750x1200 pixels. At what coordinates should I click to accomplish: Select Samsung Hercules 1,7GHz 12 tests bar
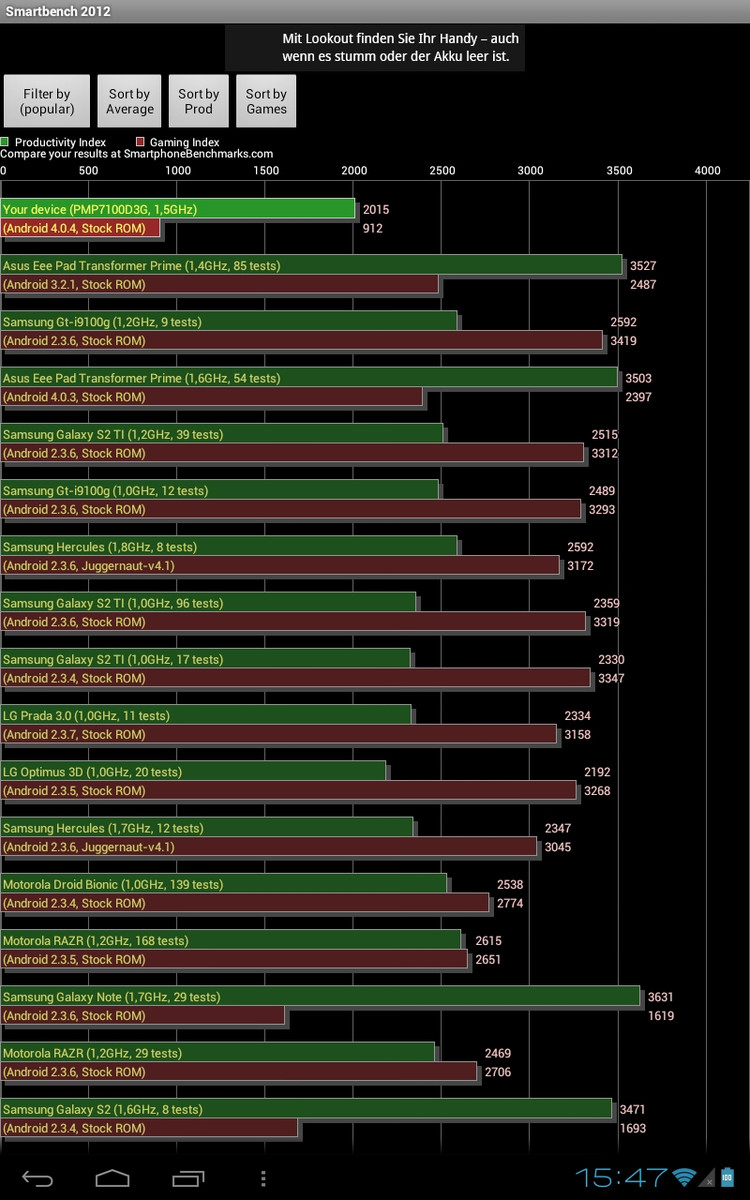tap(207, 828)
